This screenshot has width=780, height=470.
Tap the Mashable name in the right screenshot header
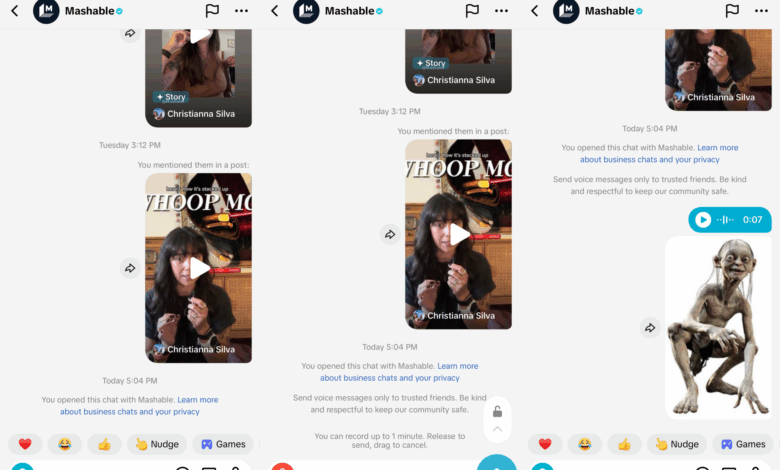[x=609, y=11]
